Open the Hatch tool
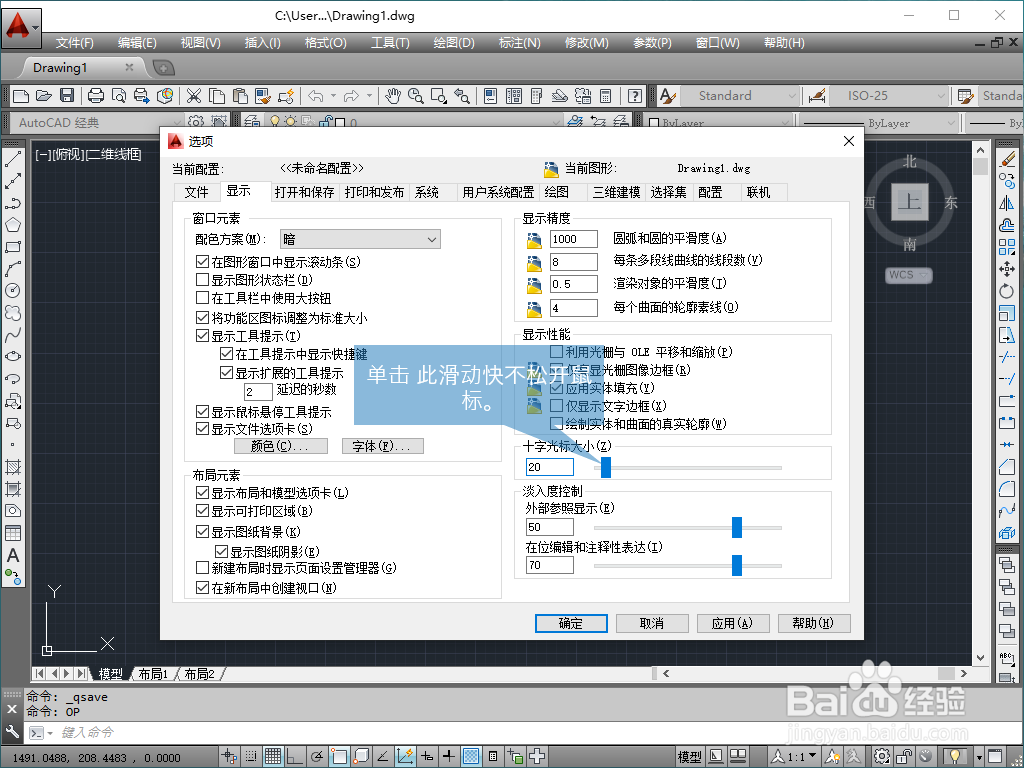Viewport: 1024px width, 768px height. pyautogui.click(x=13, y=464)
